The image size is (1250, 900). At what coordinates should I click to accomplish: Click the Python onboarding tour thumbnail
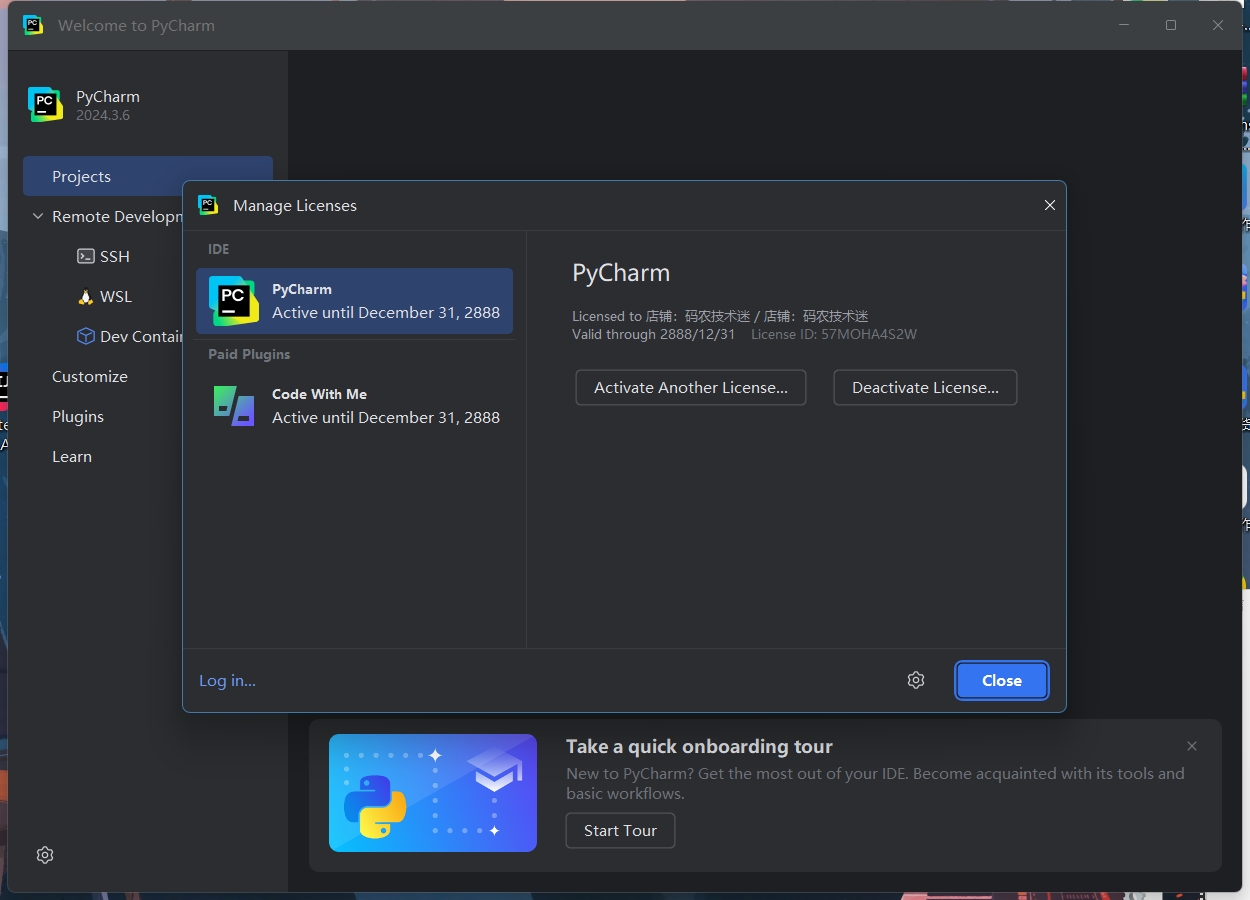pos(432,792)
